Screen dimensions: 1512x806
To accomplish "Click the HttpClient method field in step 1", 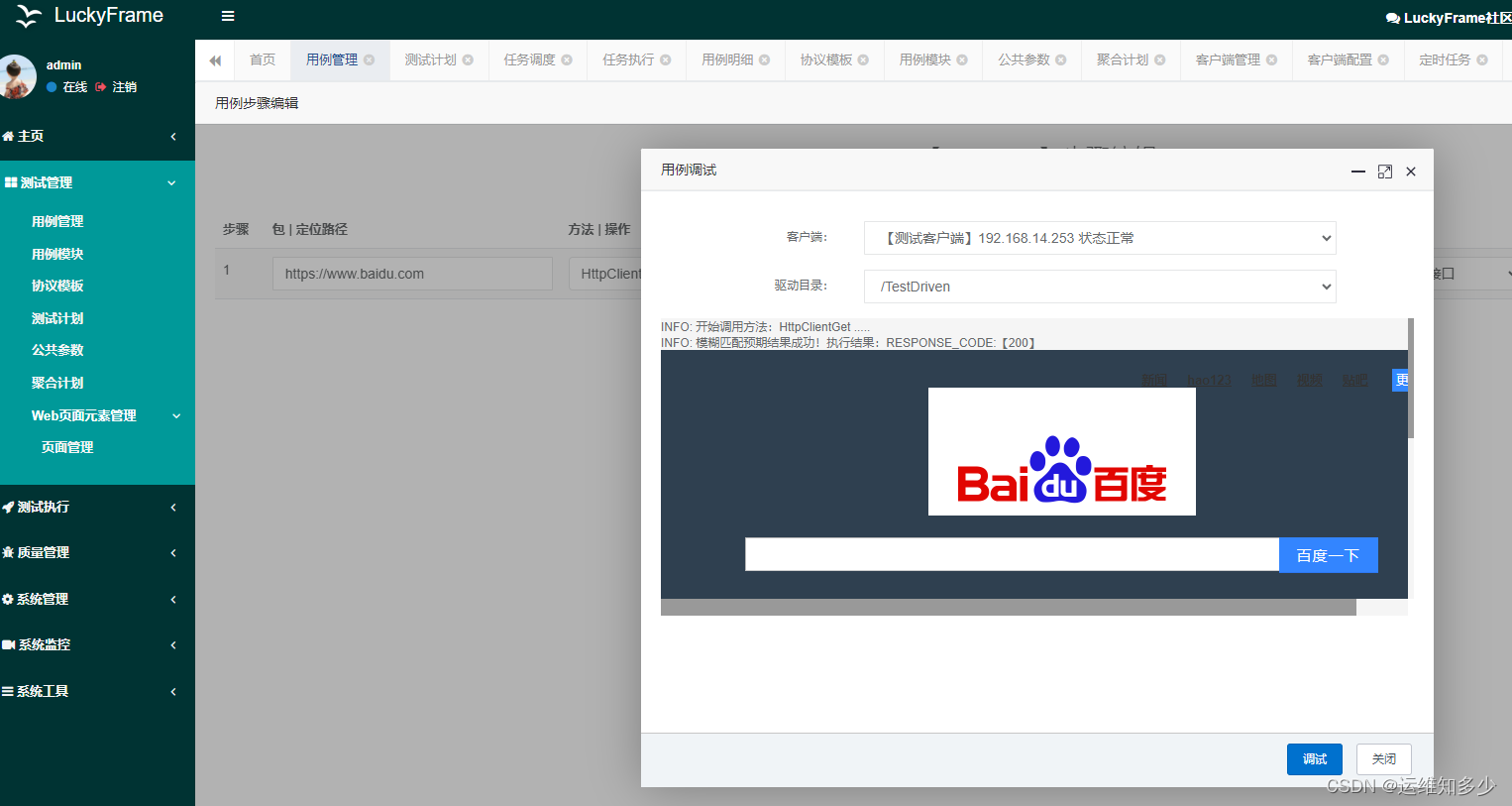I will coord(605,274).
